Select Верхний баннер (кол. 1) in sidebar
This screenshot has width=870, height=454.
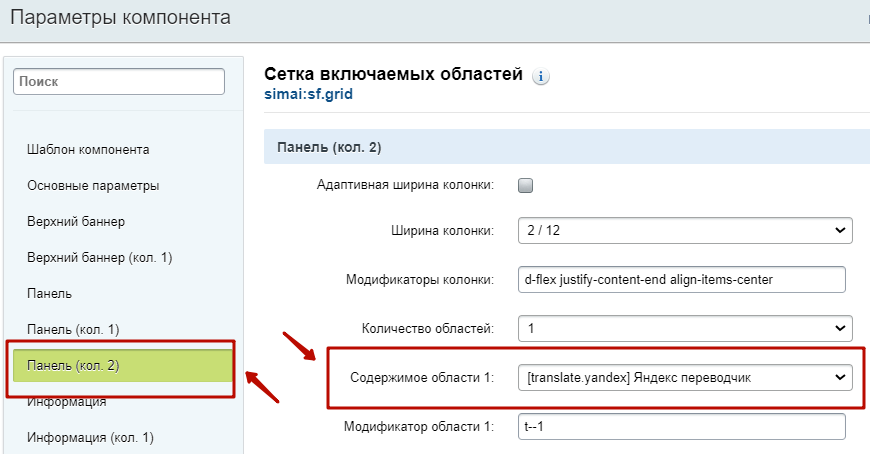[100, 257]
